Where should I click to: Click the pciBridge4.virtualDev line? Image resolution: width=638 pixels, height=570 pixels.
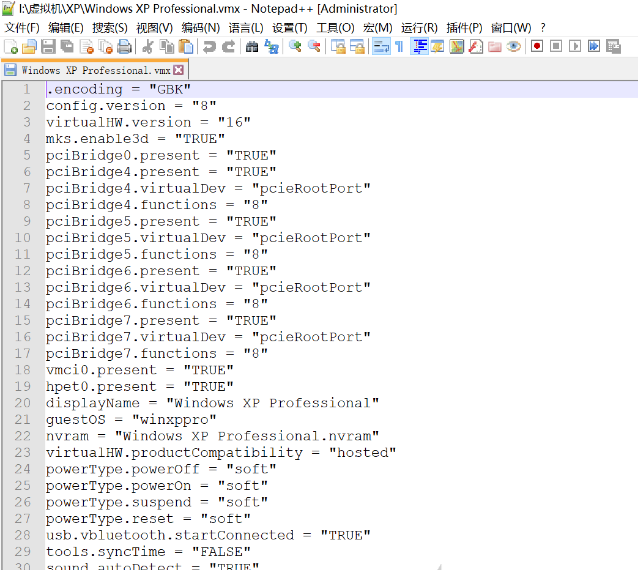tap(208, 188)
